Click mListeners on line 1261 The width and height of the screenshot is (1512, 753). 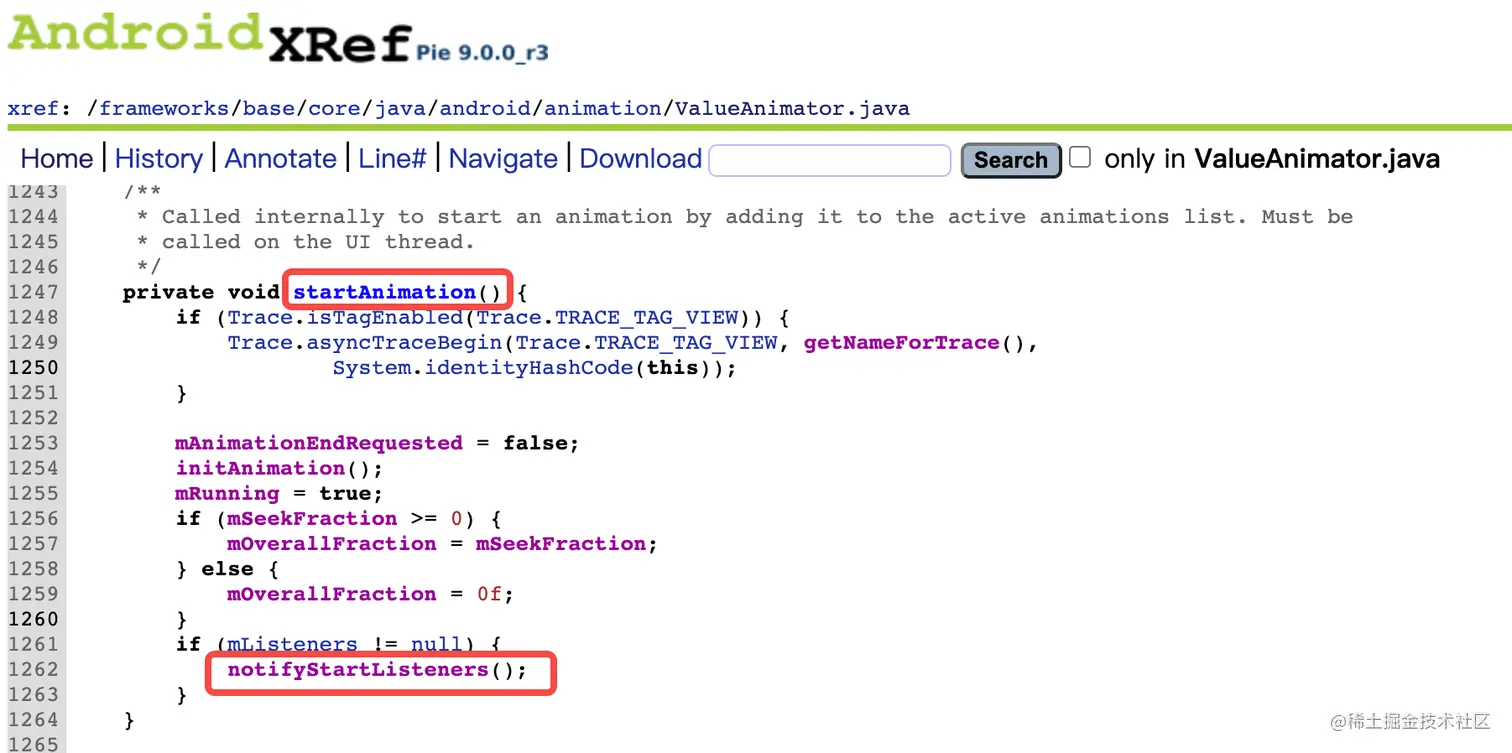[x=292, y=645]
